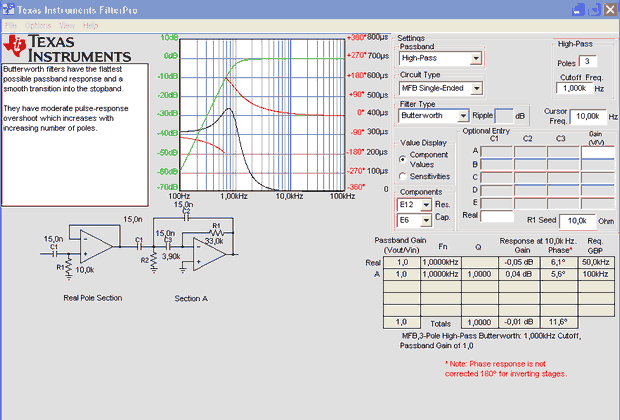Click the 'Real Pole Section' label

pos(93,298)
